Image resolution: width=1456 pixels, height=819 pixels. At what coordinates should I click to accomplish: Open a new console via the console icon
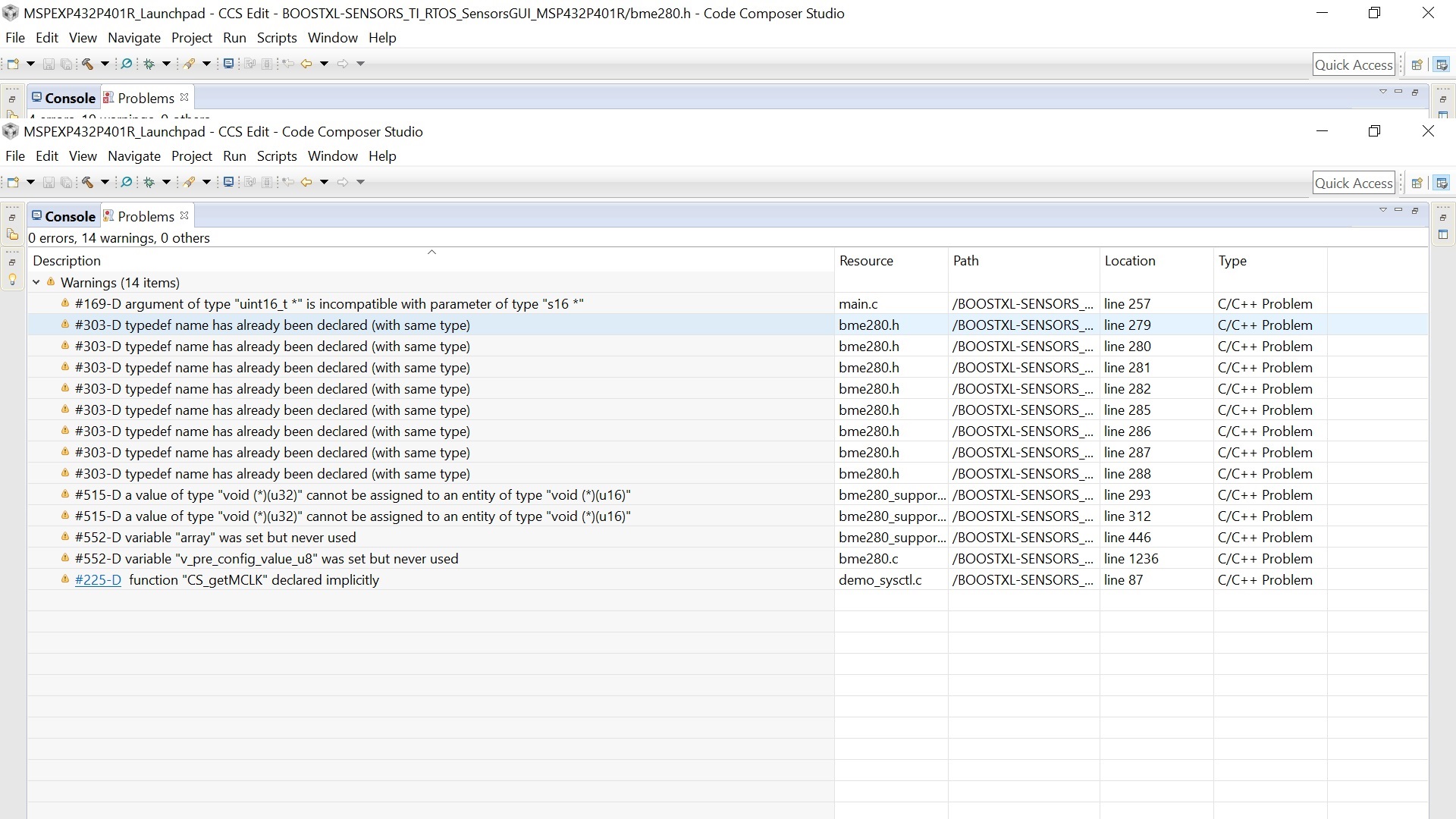click(229, 182)
